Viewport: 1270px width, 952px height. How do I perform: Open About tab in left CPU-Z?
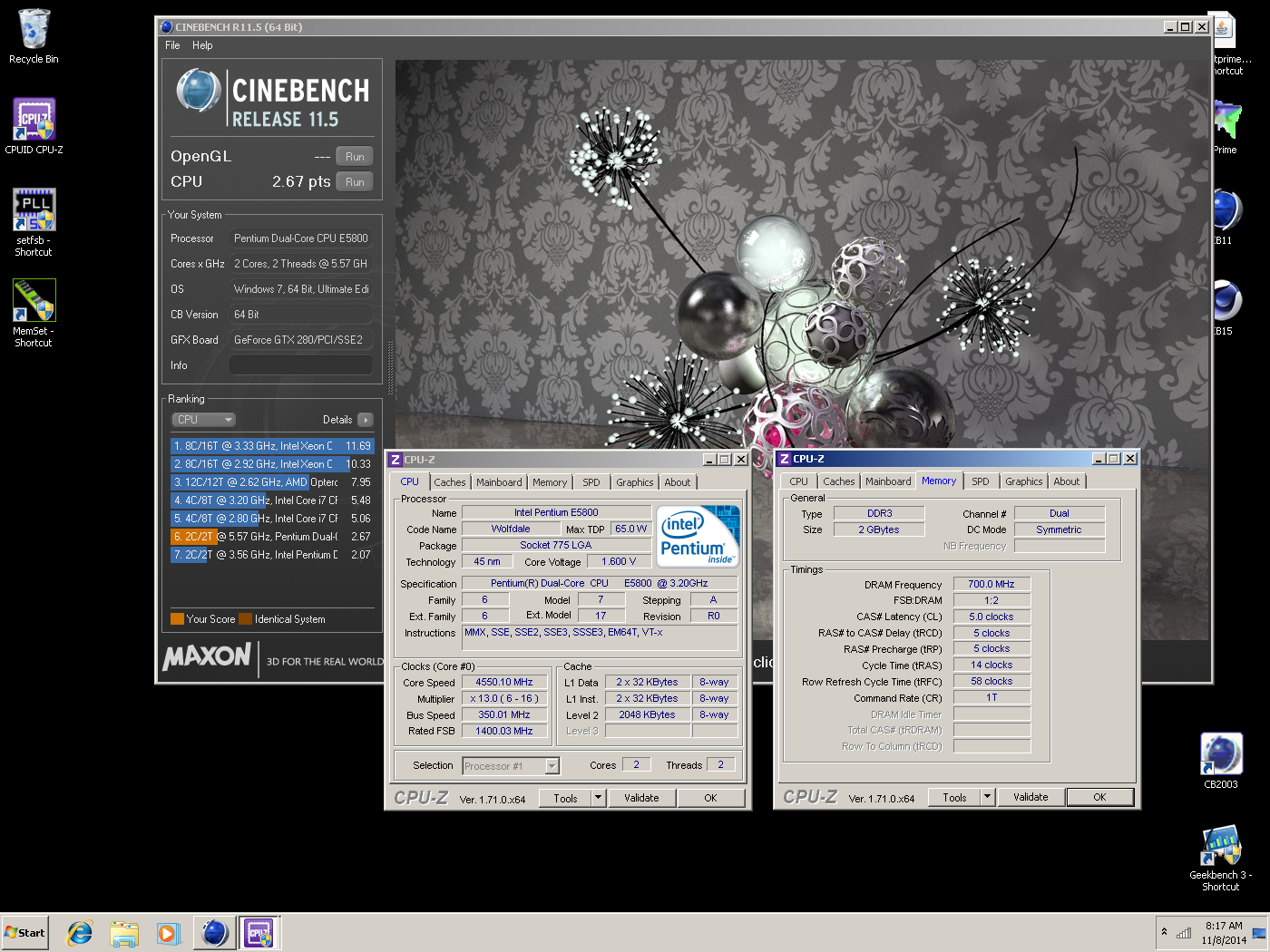pos(678,482)
